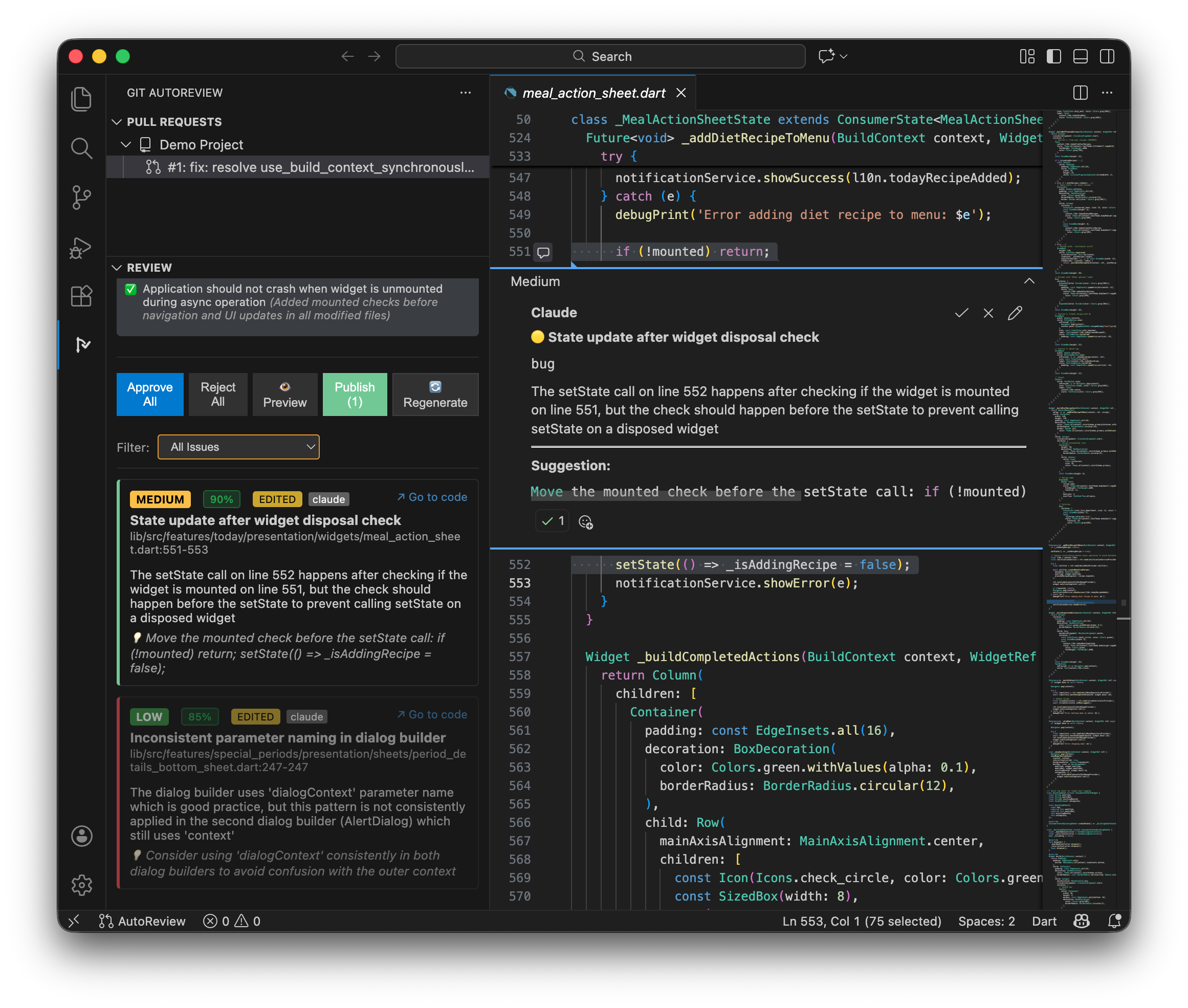This screenshot has height=1008, width=1188.
Task: Edit the Claude comment using the pencil icon
Action: tap(1016, 313)
